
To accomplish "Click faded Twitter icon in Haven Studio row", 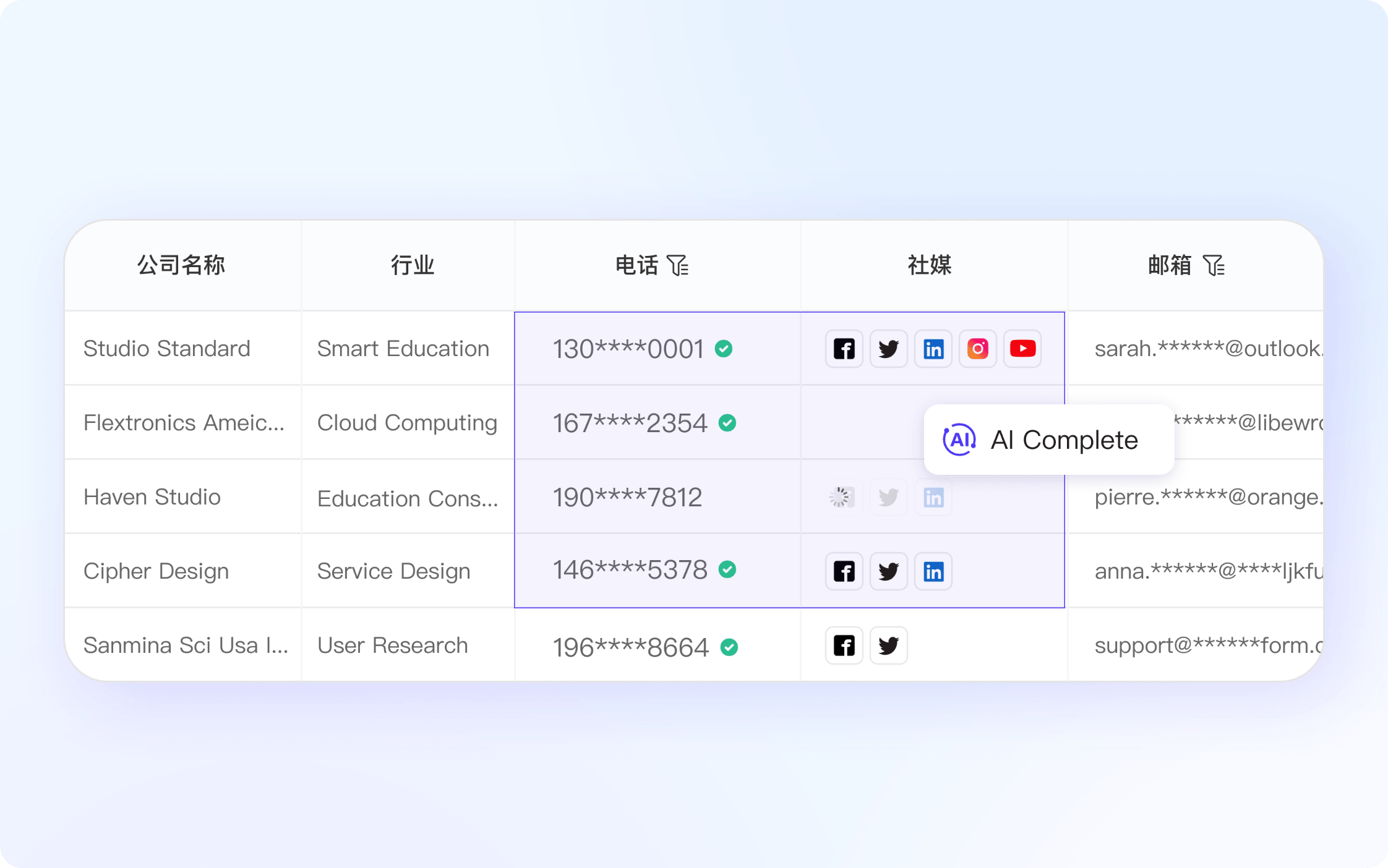I will click(x=889, y=497).
